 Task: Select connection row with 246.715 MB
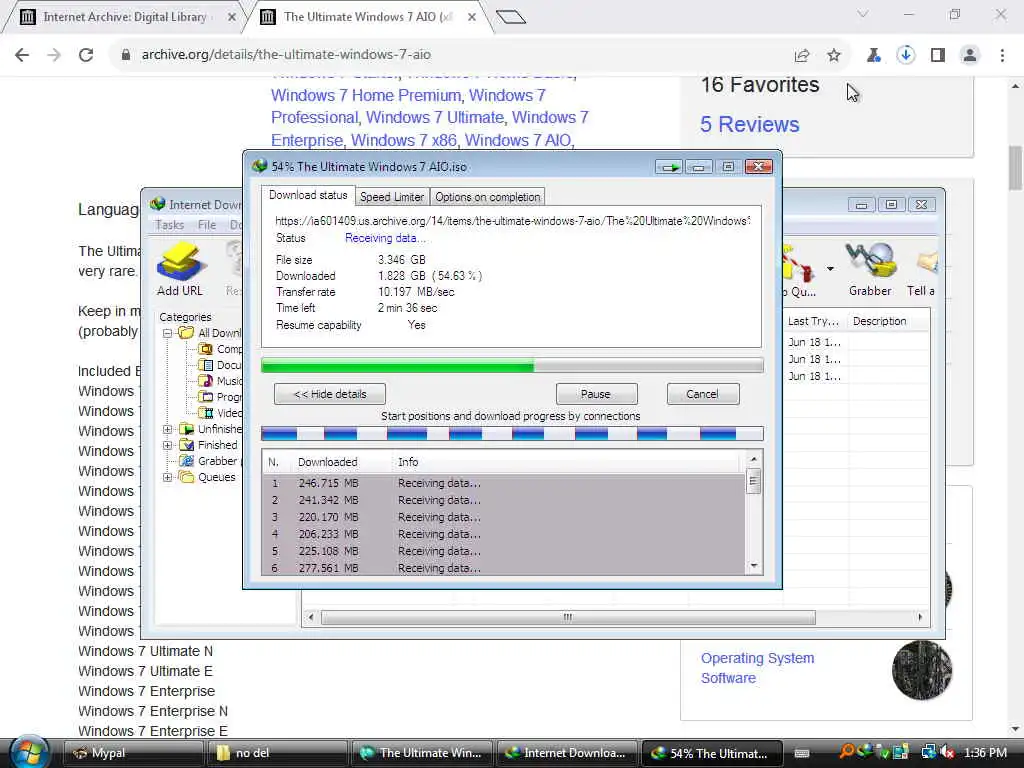503,483
